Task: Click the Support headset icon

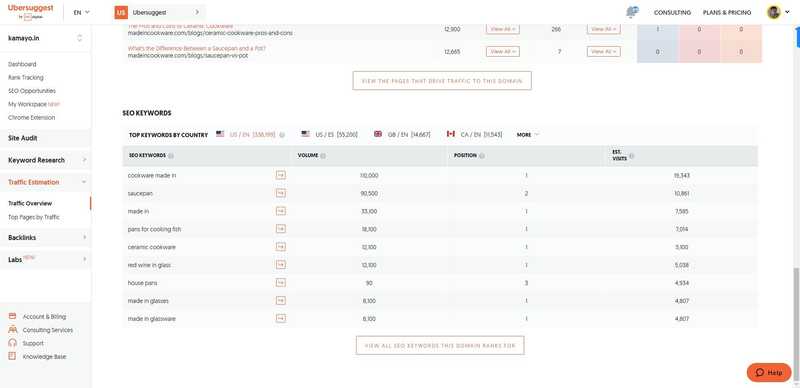Action: coord(13,343)
